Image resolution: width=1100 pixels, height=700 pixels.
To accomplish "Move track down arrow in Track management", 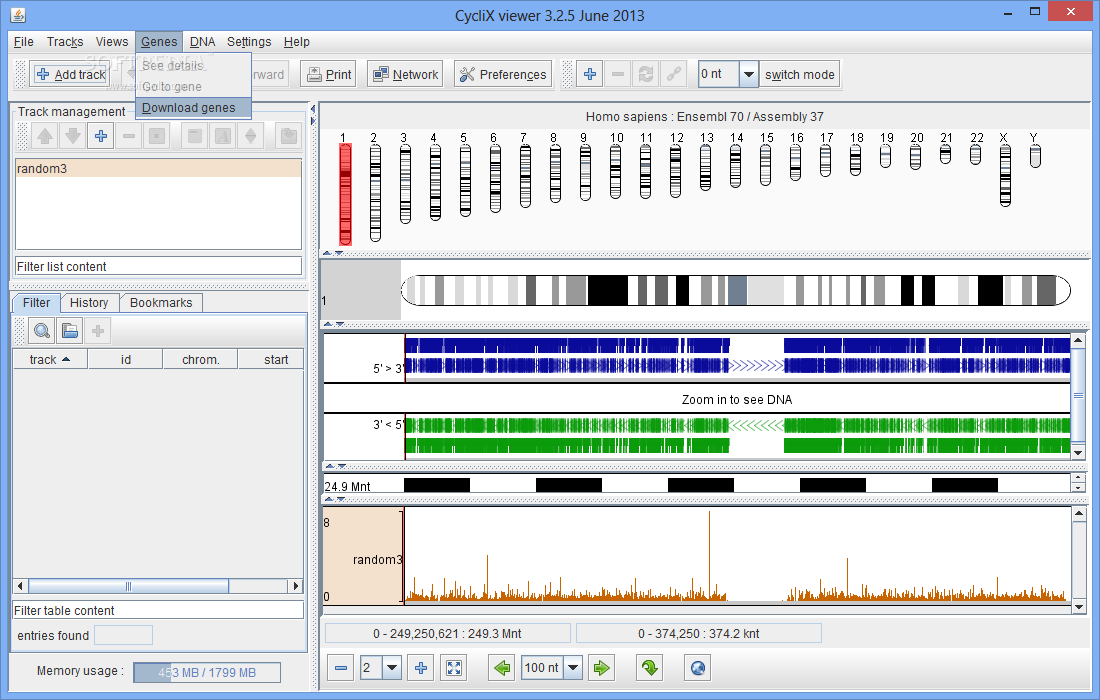I will [x=73, y=136].
